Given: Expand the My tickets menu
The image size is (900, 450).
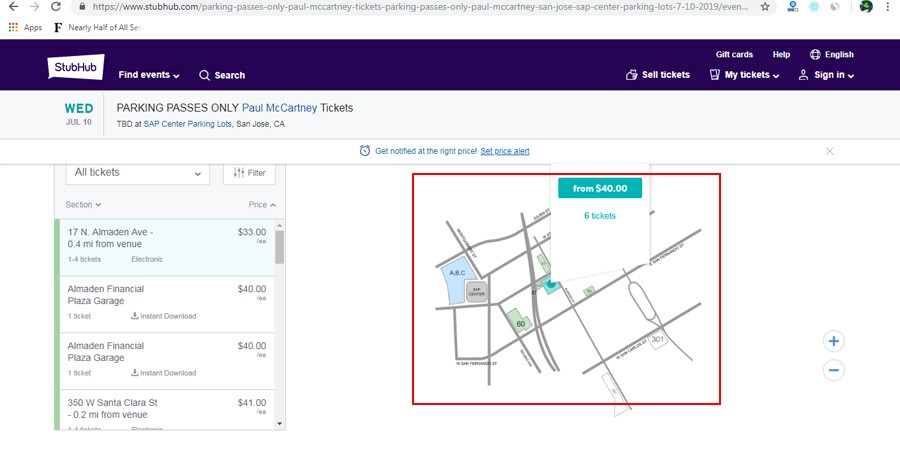Looking at the screenshot, I should (744, 75).
